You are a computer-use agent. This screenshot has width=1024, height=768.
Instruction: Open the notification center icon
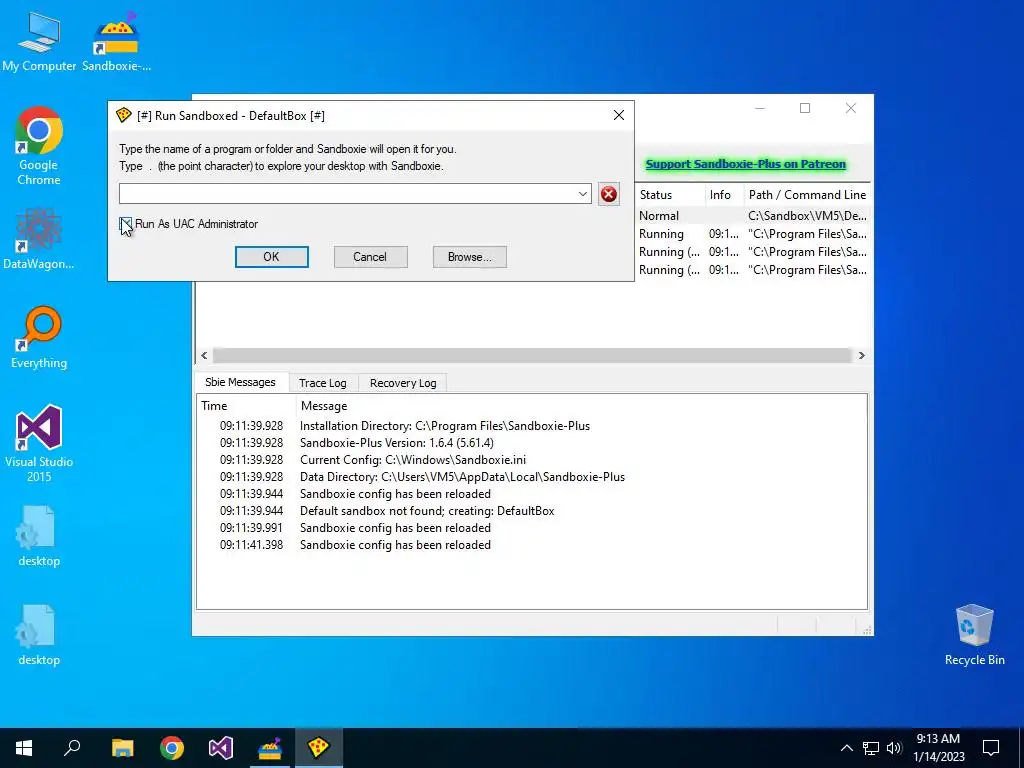pos(991,748)
